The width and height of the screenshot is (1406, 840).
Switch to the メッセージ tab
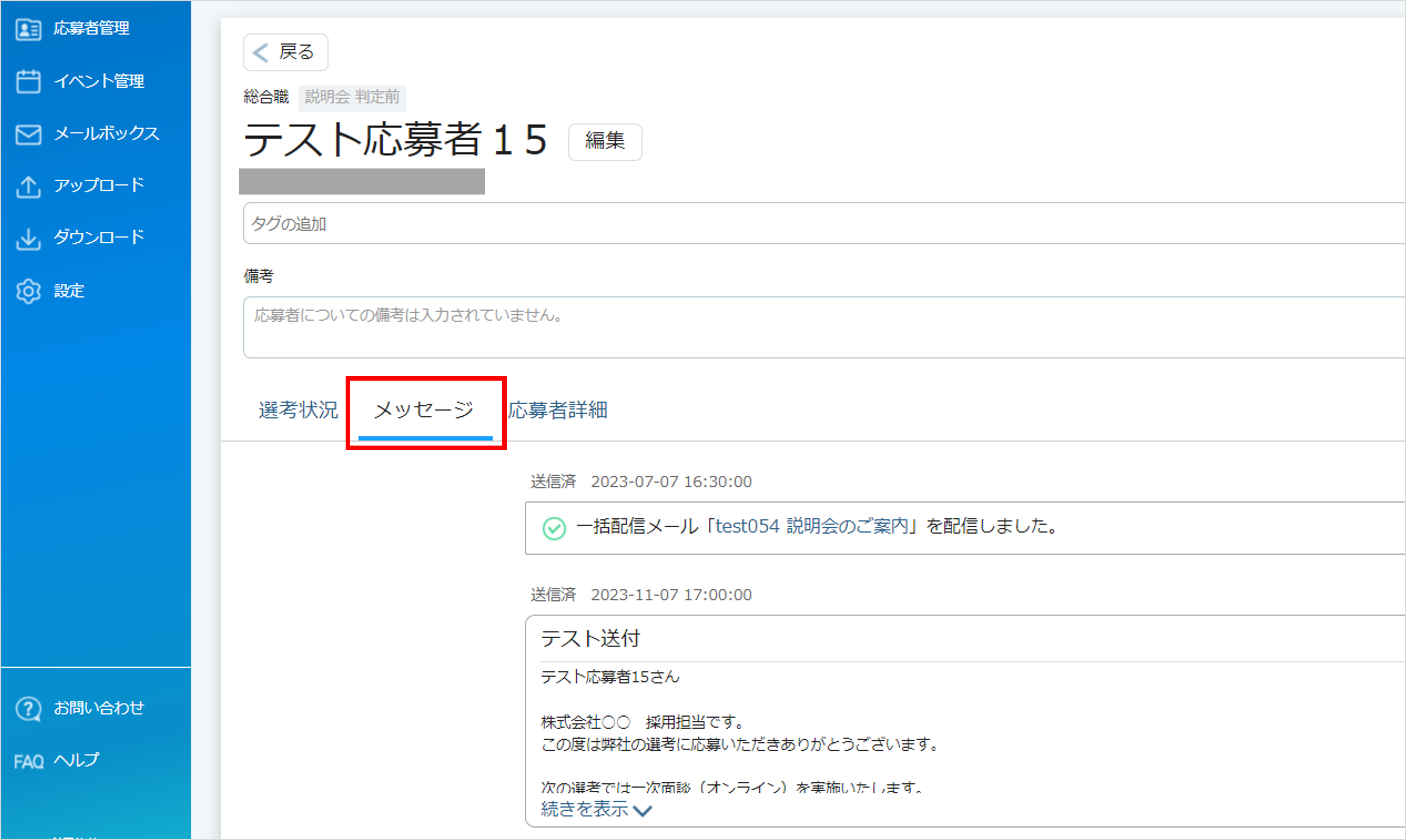(425, 410)
